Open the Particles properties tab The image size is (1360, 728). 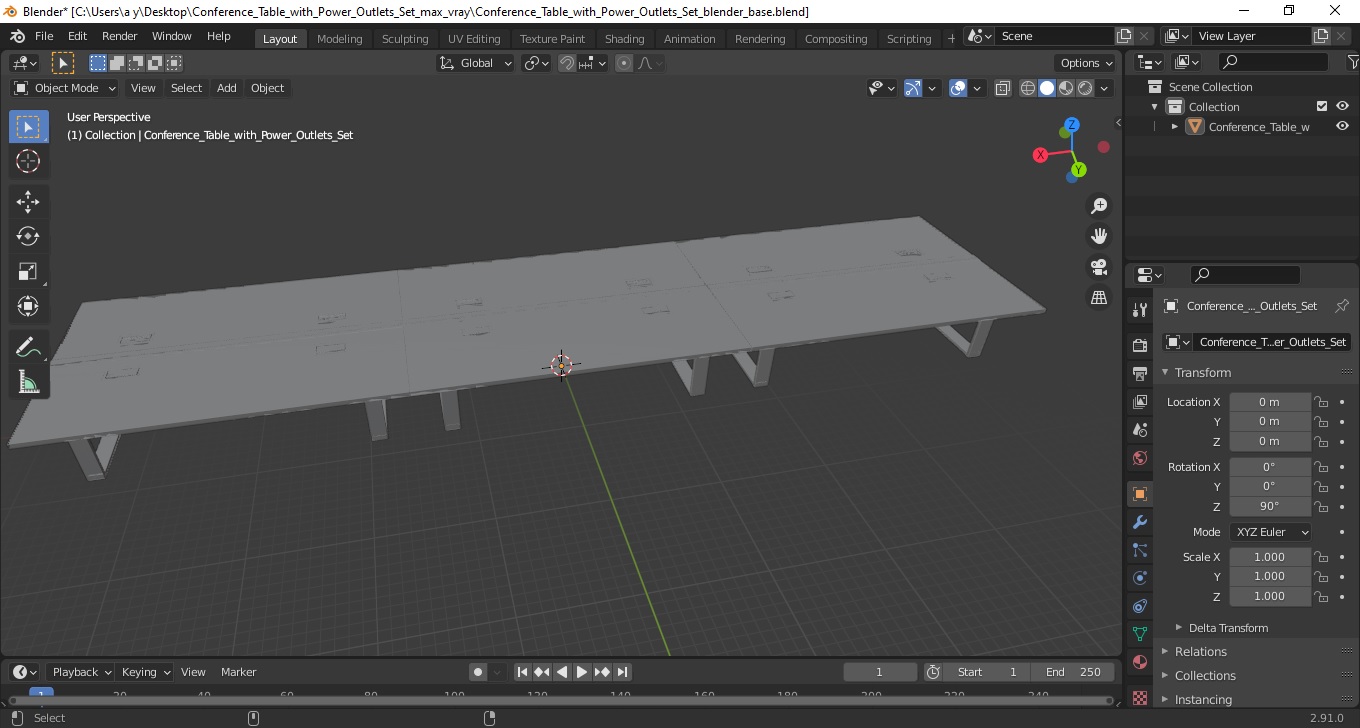(x=1140, y=550)
